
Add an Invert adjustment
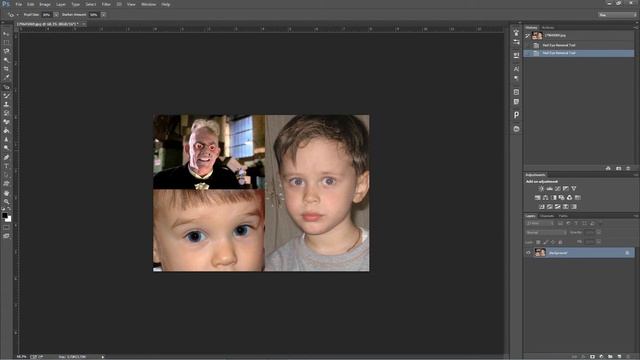[x=542, y=207]
